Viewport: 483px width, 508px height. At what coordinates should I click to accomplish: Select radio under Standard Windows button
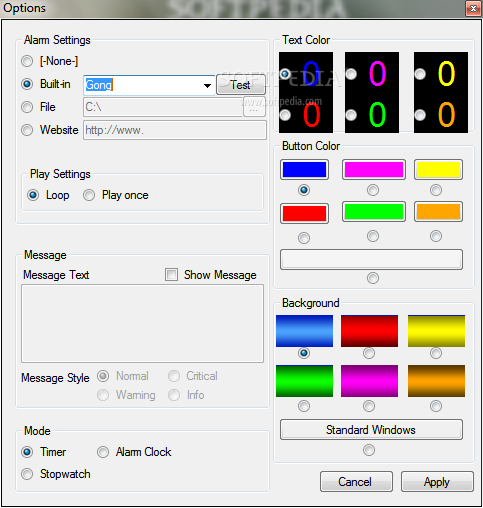tap(369, 450)
